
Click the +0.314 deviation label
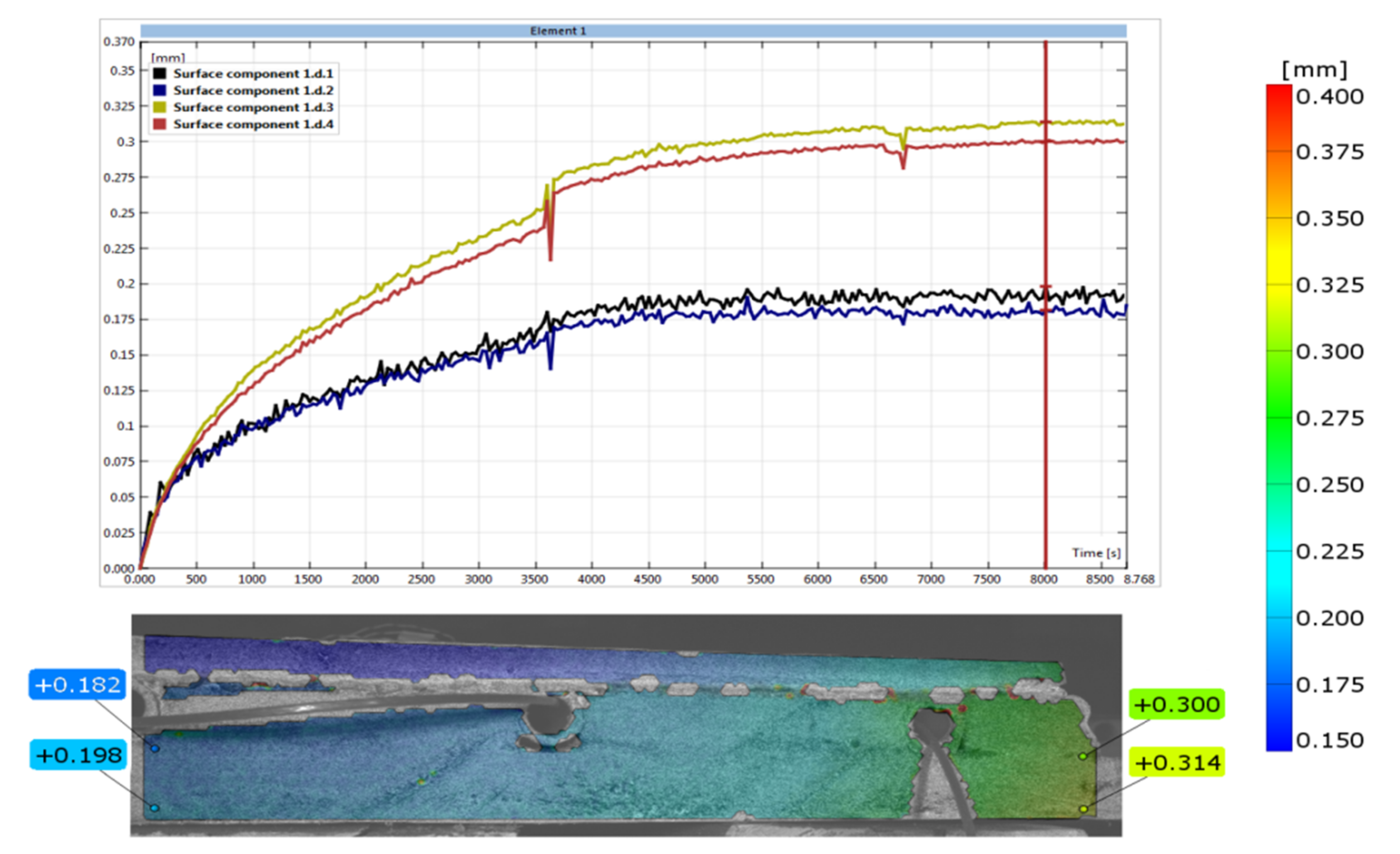coord(1177,762)
